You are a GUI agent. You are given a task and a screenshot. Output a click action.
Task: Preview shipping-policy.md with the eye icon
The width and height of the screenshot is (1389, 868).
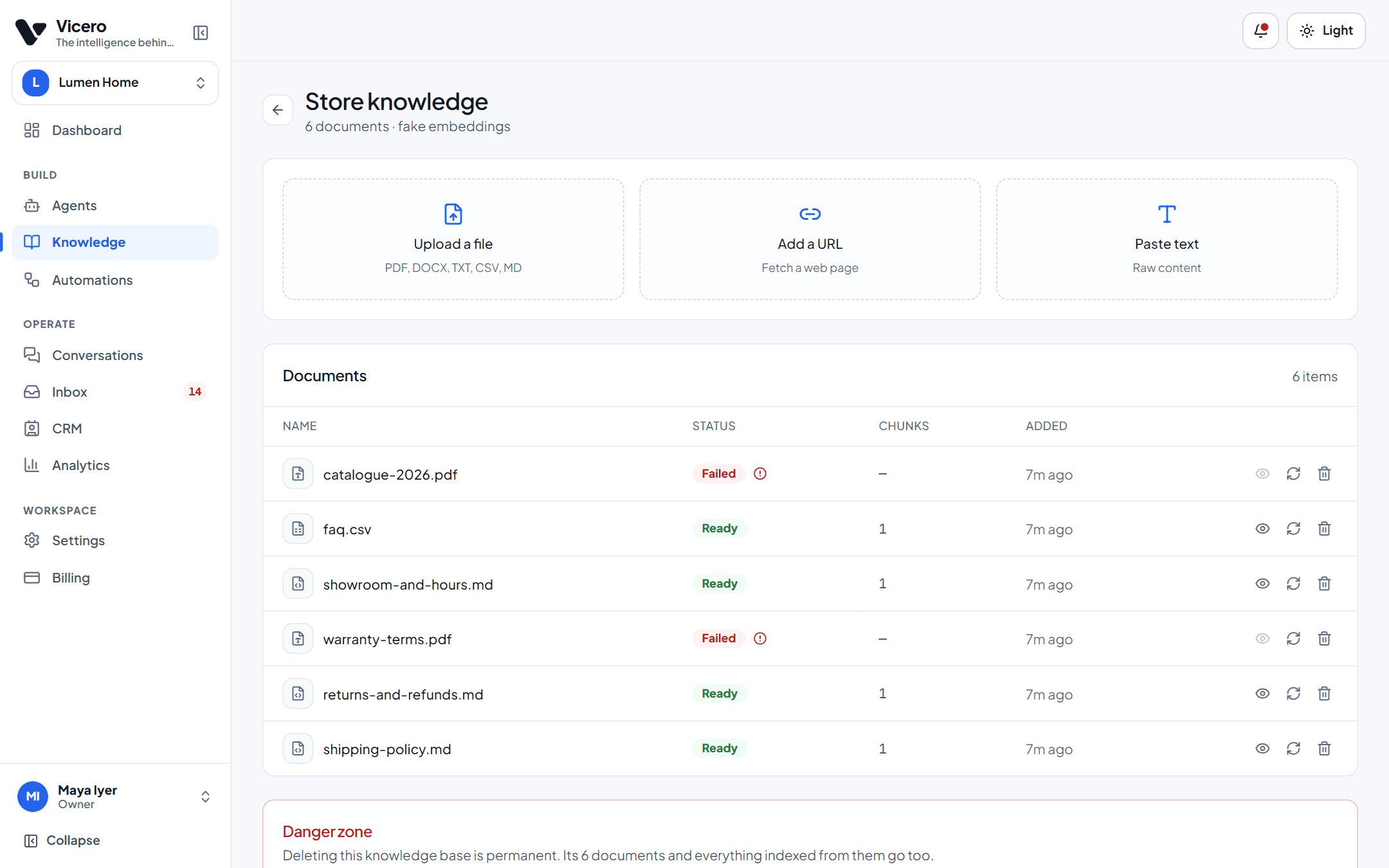point(1263,748)
